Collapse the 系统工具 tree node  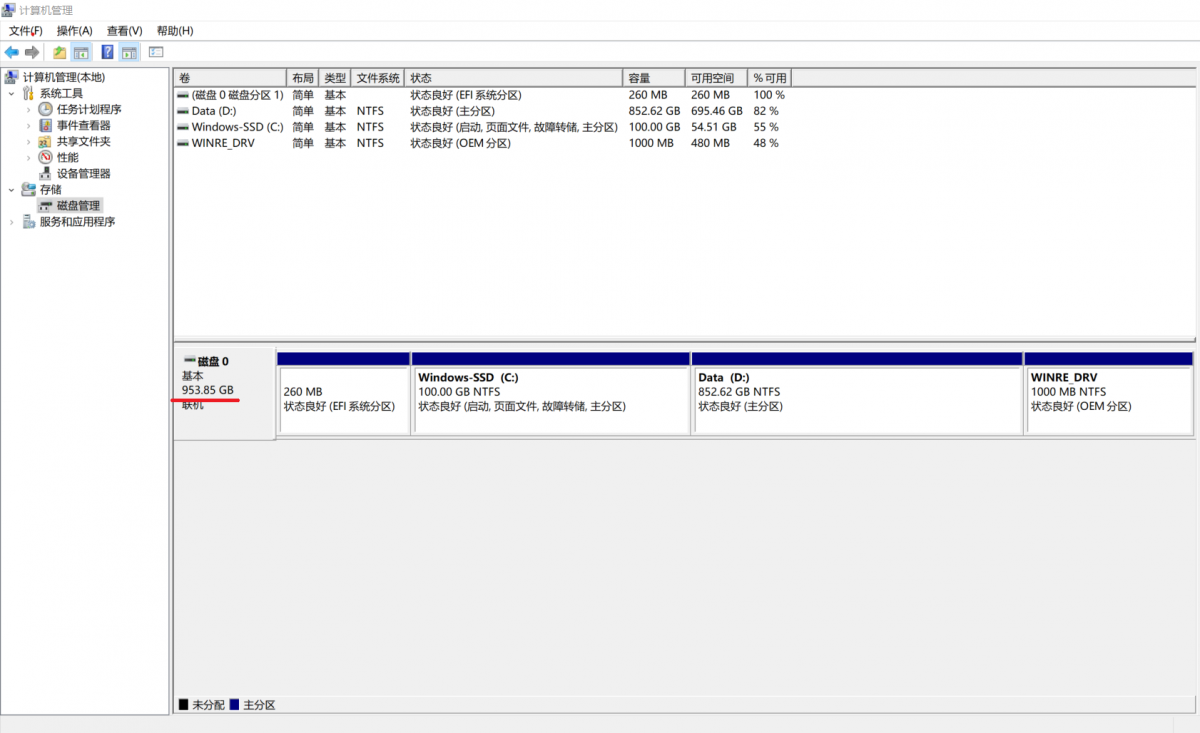coord(11,93)
